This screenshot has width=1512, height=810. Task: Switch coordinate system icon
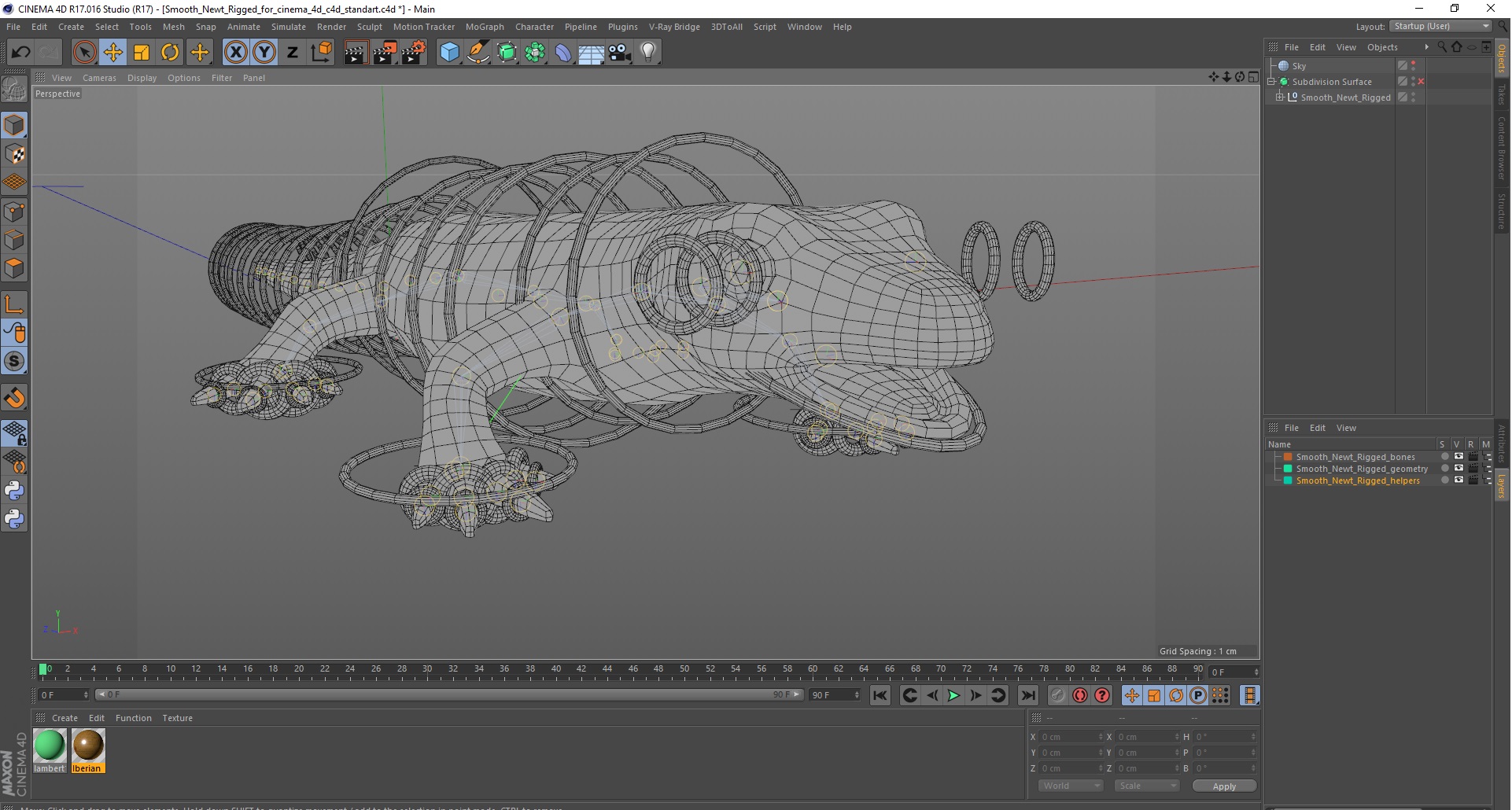321,53
